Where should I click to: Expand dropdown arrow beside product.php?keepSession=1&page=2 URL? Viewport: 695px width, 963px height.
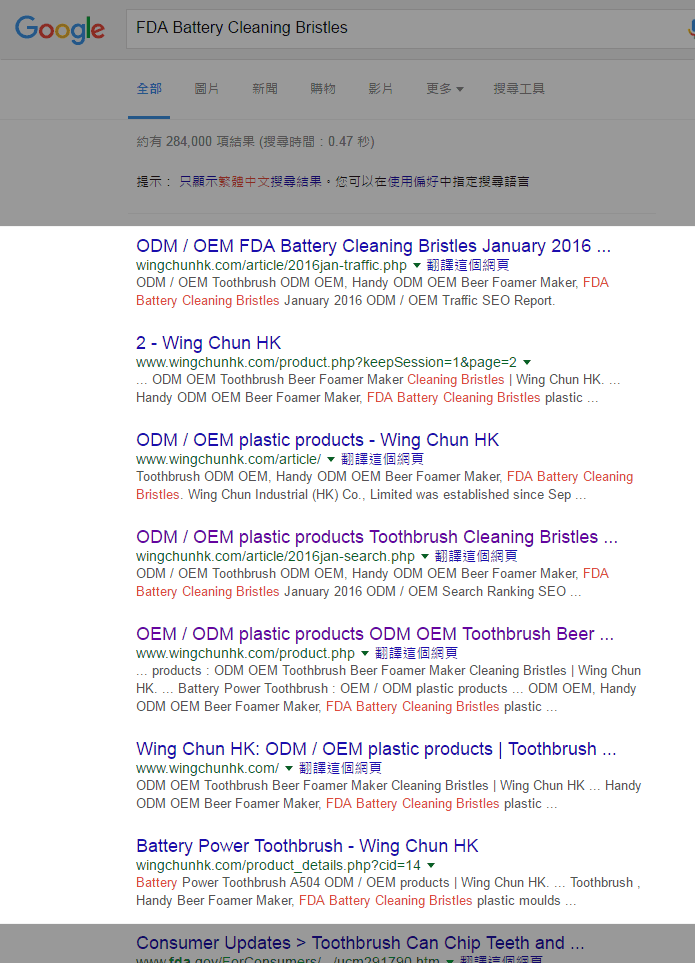tap(527, 362)
